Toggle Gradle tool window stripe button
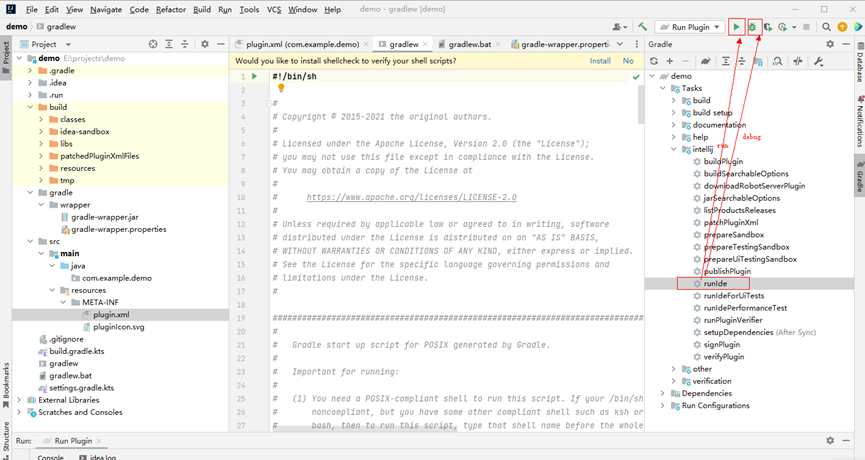 click(x=859, y=174)
